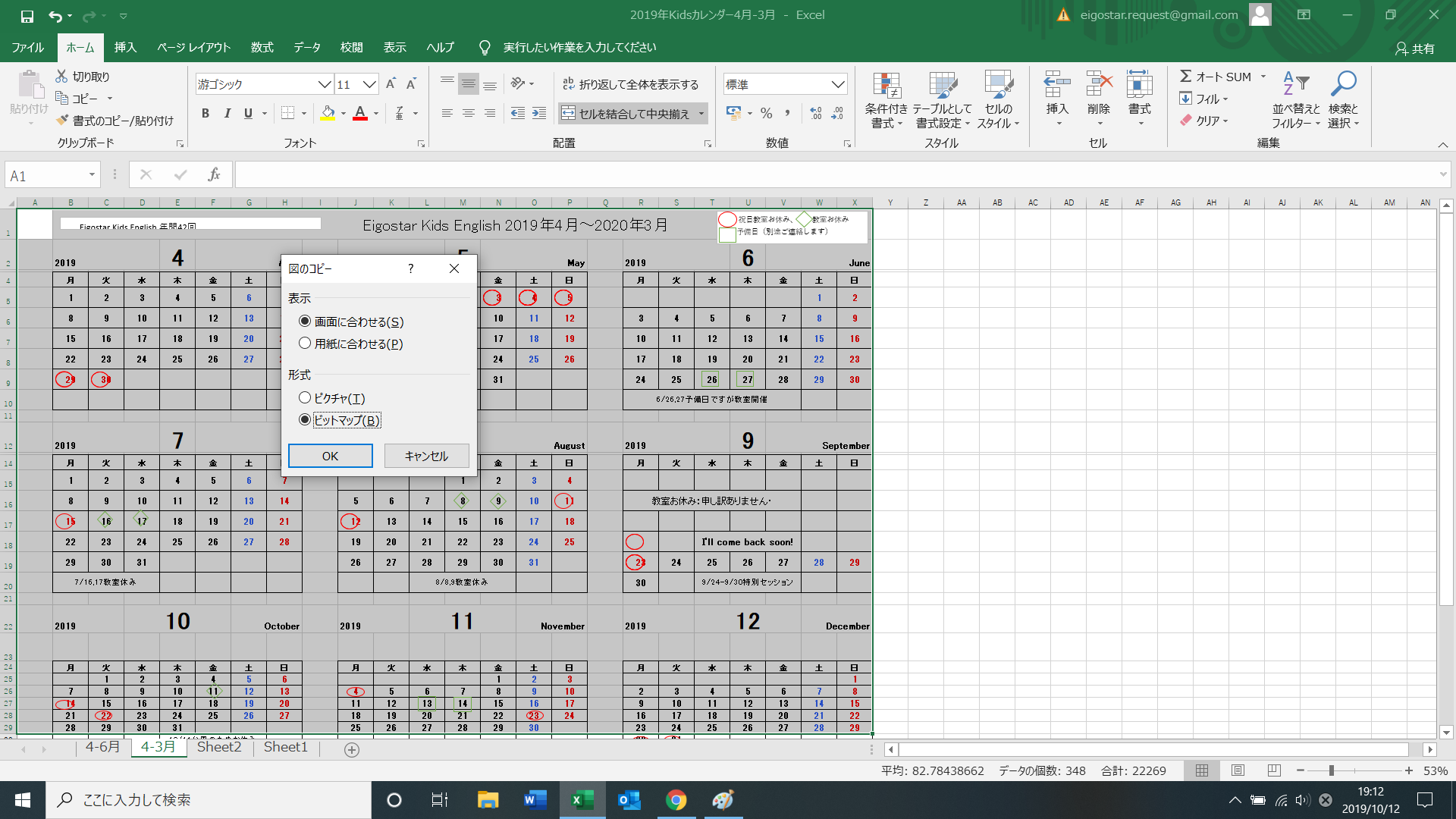1456x819 pixels.
Task: Click the red font color swatch
Action: click(x=360, y=114)
